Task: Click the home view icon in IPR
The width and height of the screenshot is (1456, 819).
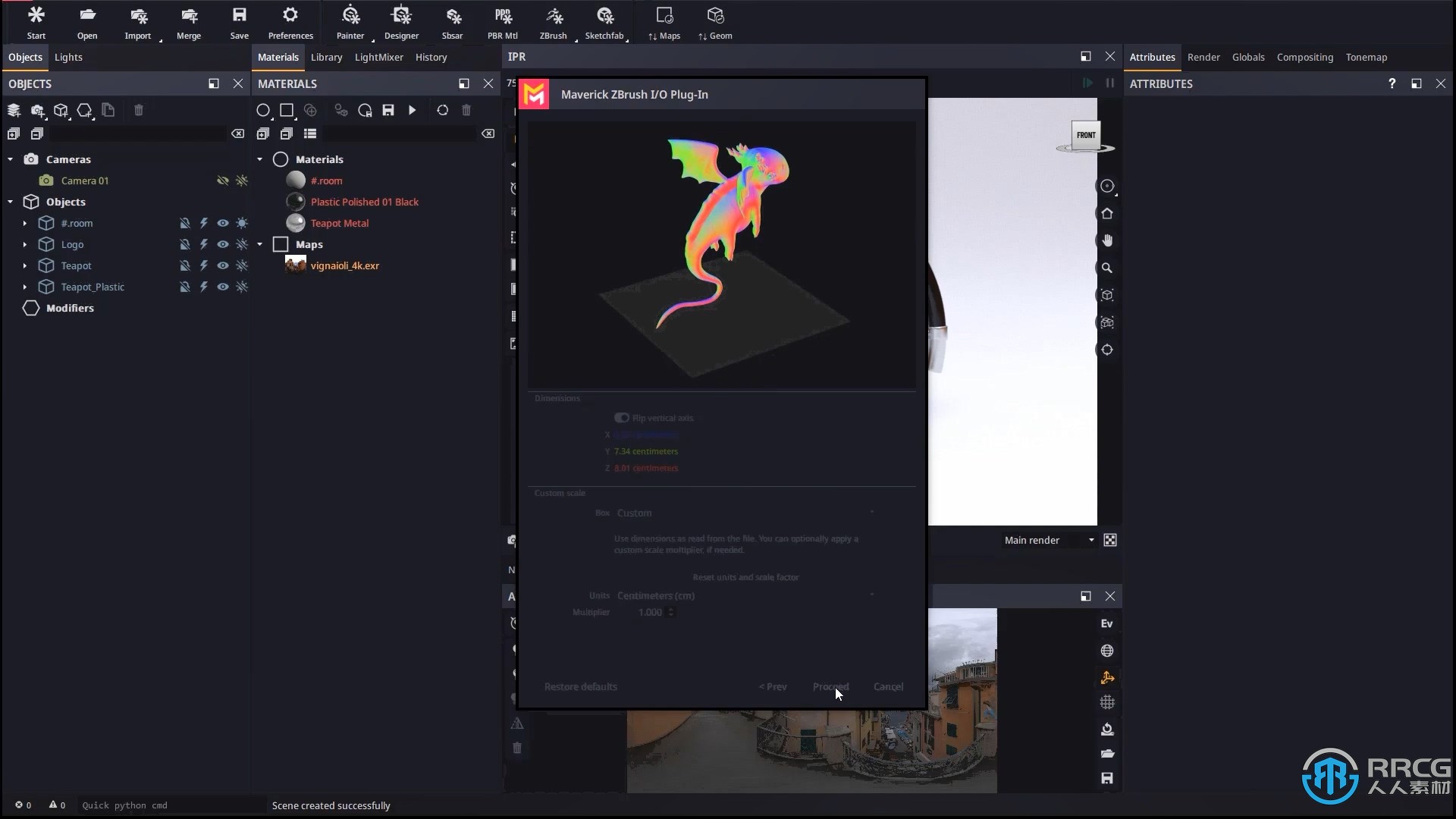Action: [x=1107, y=213]
